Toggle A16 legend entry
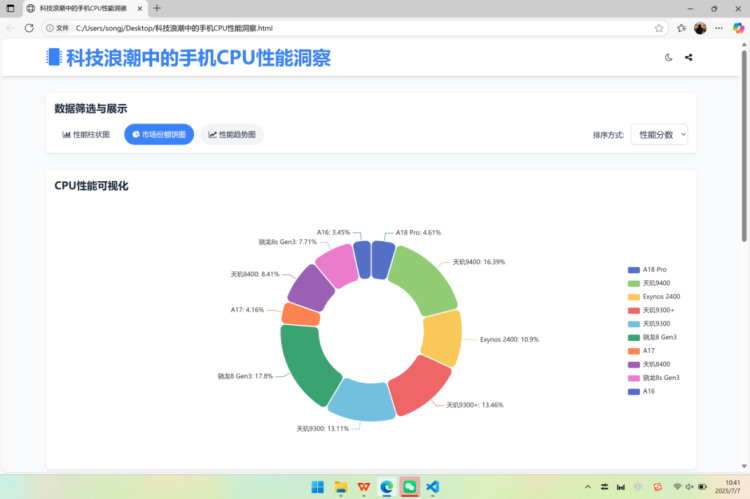 (641, 391)
